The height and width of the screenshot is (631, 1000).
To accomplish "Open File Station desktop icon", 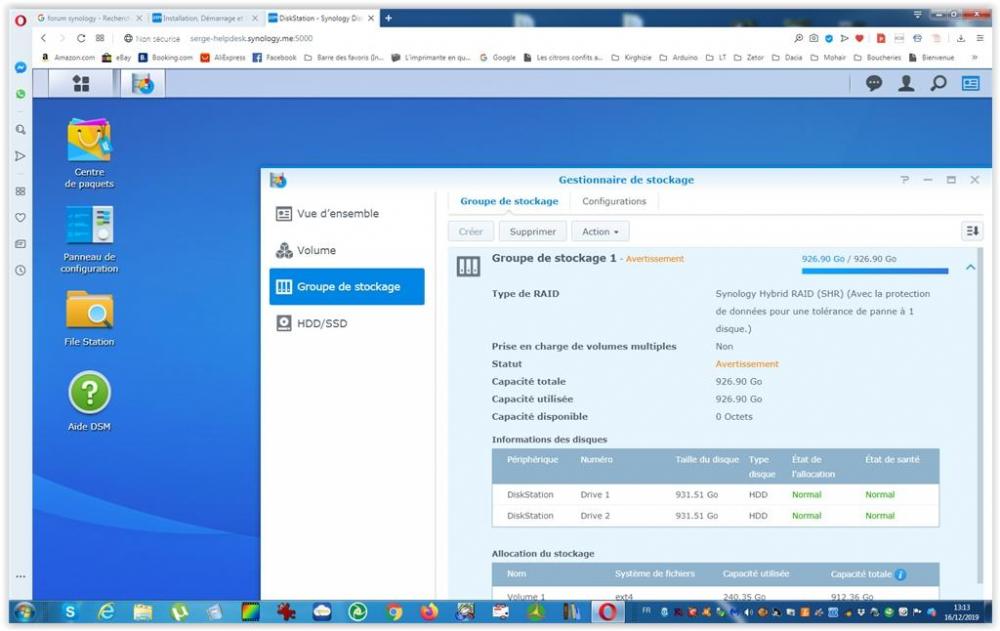I will (89, 310).
